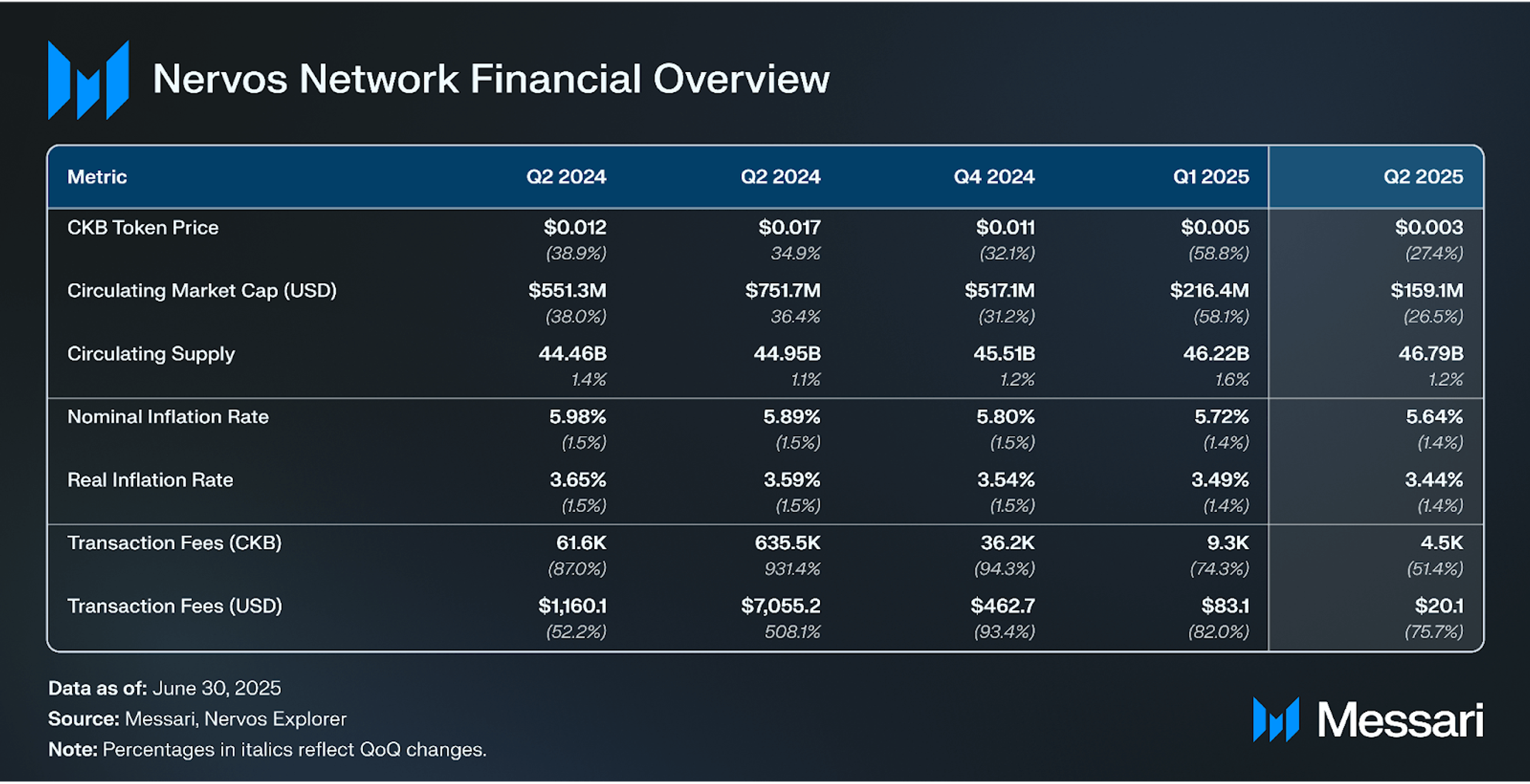
Task: Click the Nervos Network Financial Overview title
Action: coord(491,79)
